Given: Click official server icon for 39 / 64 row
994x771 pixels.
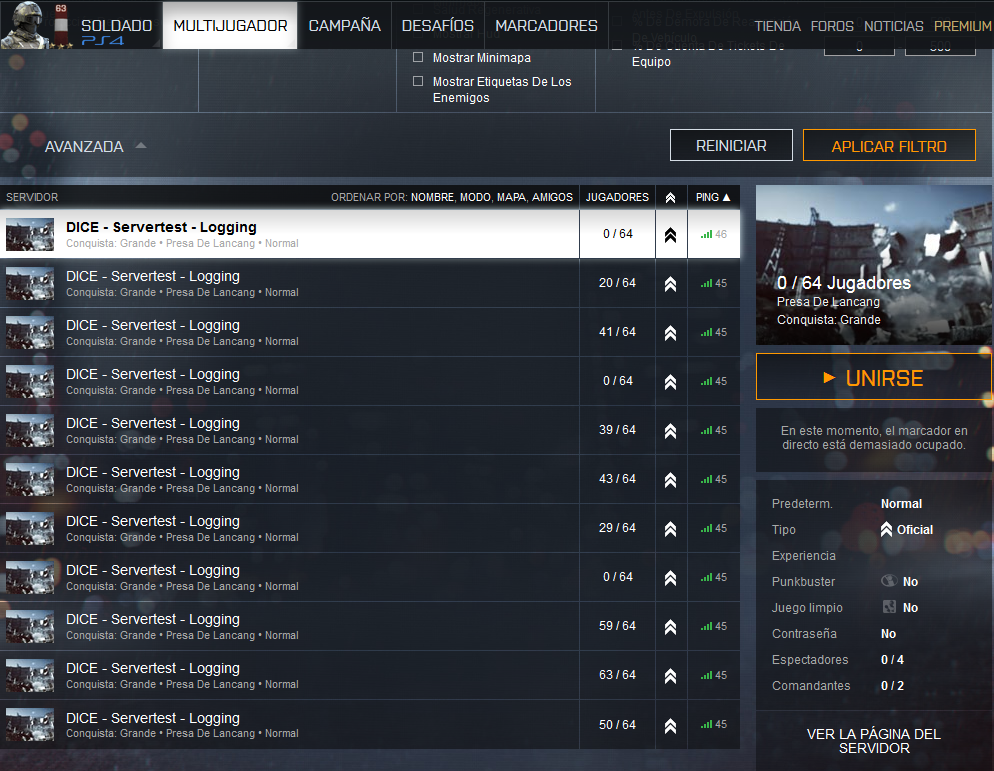Looking at the screenshot, I should pyautogui.click(x=670, y=431).
